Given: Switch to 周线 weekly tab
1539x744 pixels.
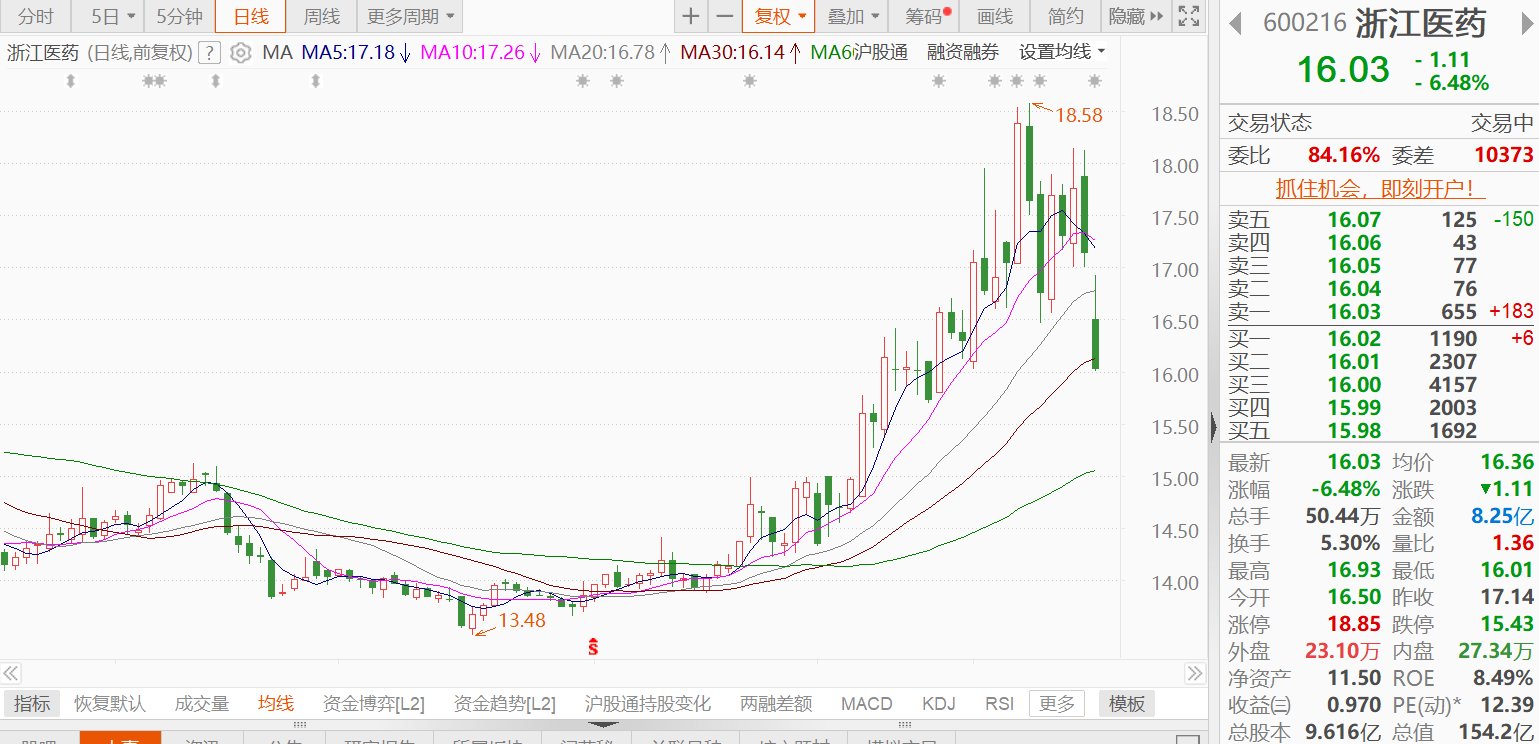Looking at the screenshot, I should point(321,16).
